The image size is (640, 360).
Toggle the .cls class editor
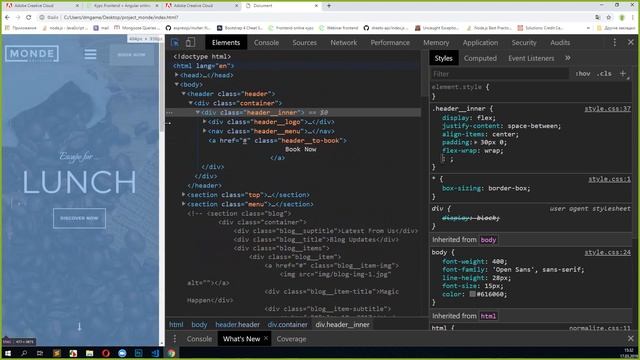point(604,73)
